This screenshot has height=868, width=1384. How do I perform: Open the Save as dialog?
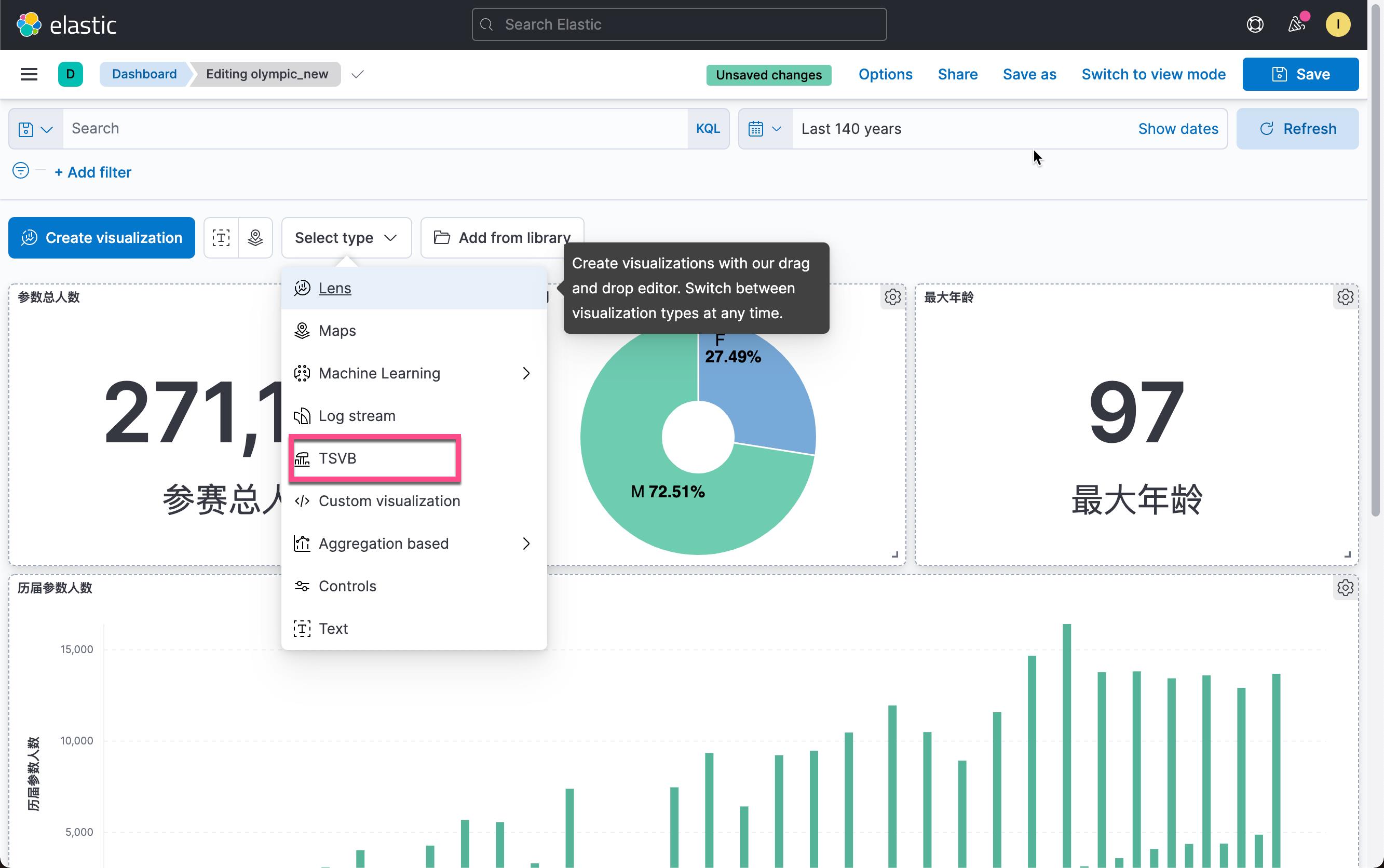coord(1029,74)
